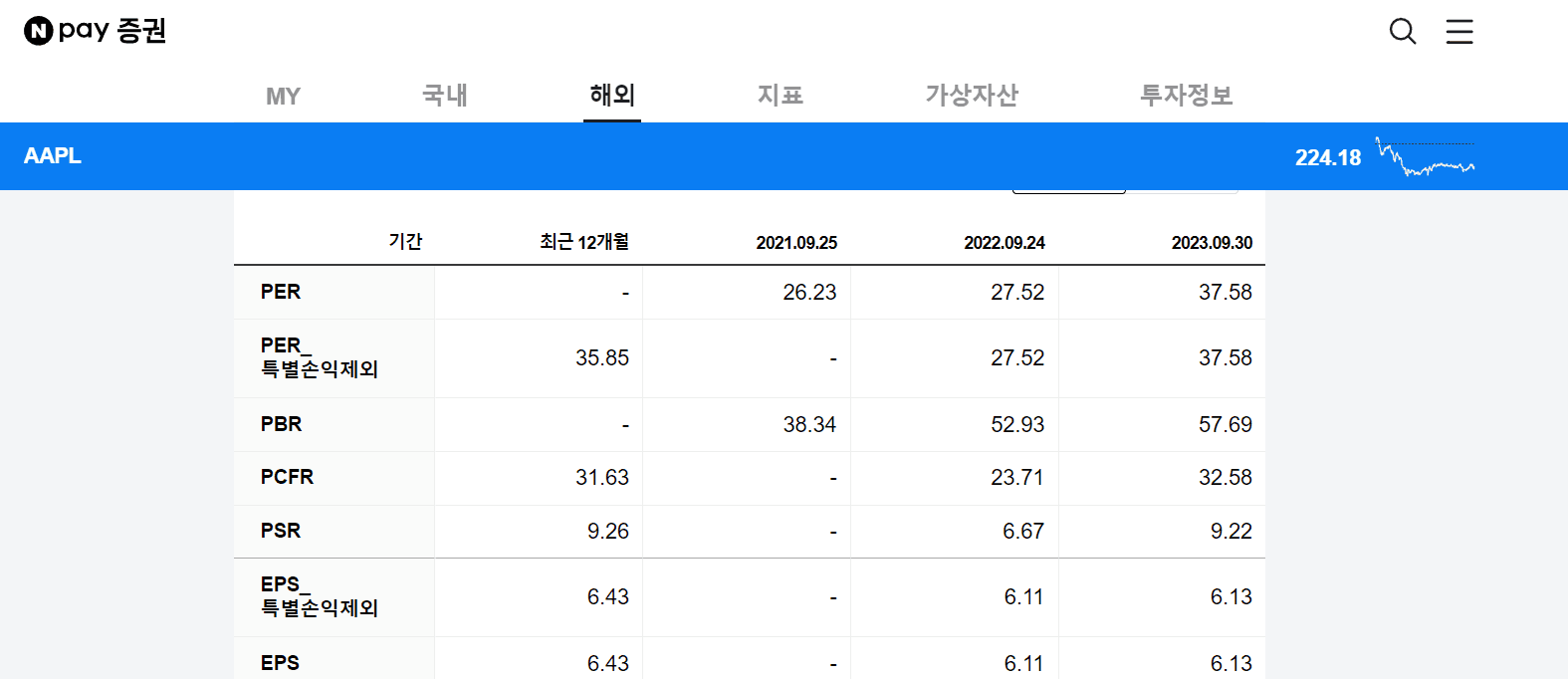
Task: Click the 224.18 current price
Action: coord(1327,157)
